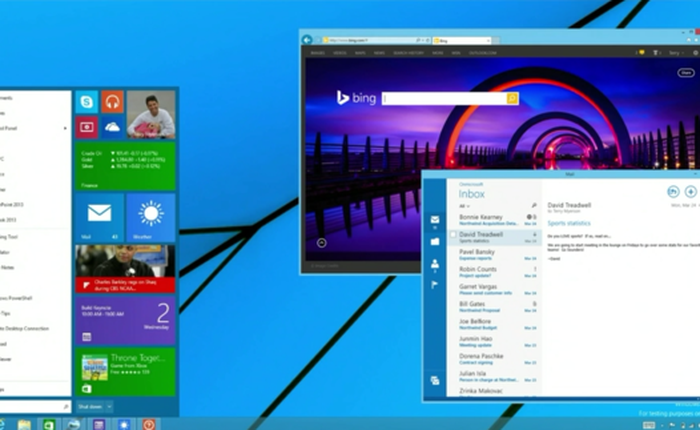Expand the All filter dropdown in Inbox
This screenshot has height=430, width=700.
coord(464,206)
